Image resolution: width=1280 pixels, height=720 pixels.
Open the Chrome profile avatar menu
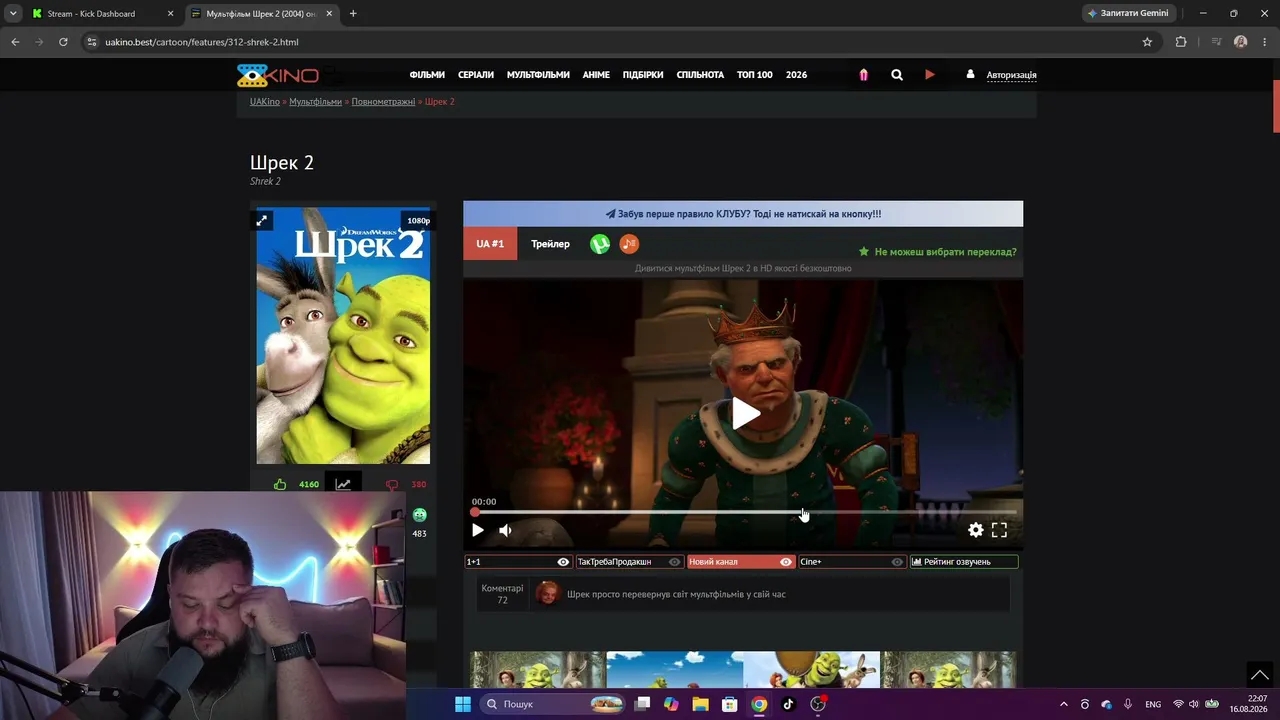tap(1241, 42)
